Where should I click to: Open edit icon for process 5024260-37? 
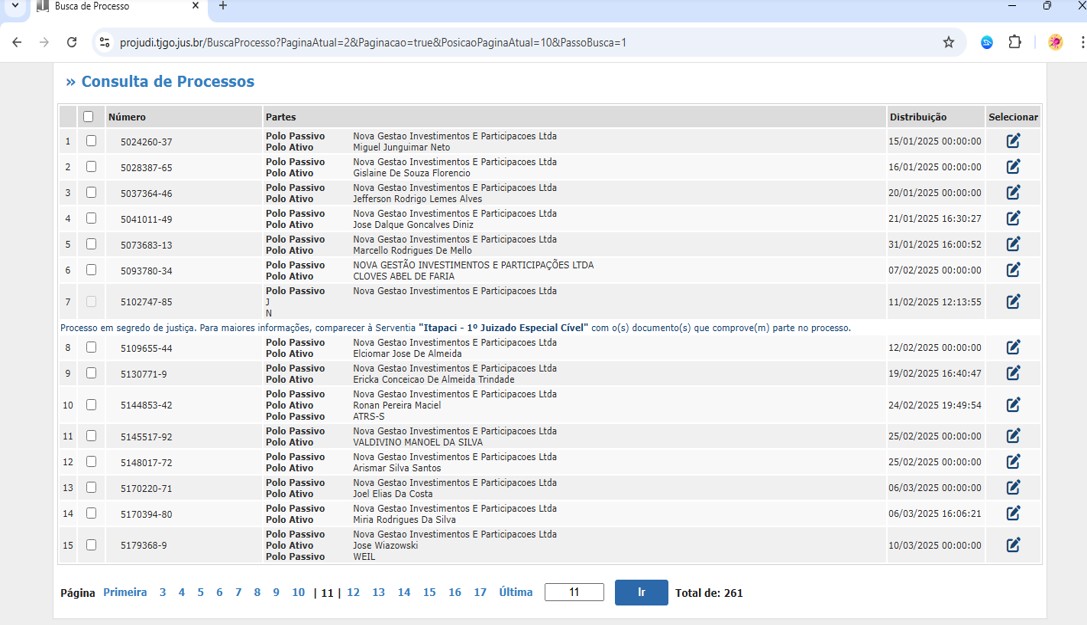click(x=1013, y=141)
